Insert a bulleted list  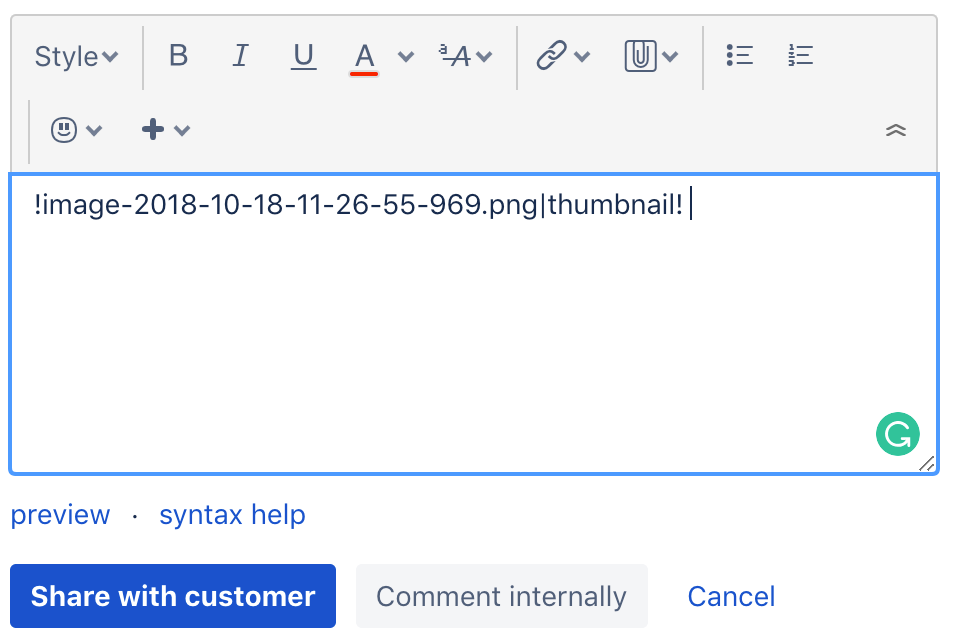[739, 56]
